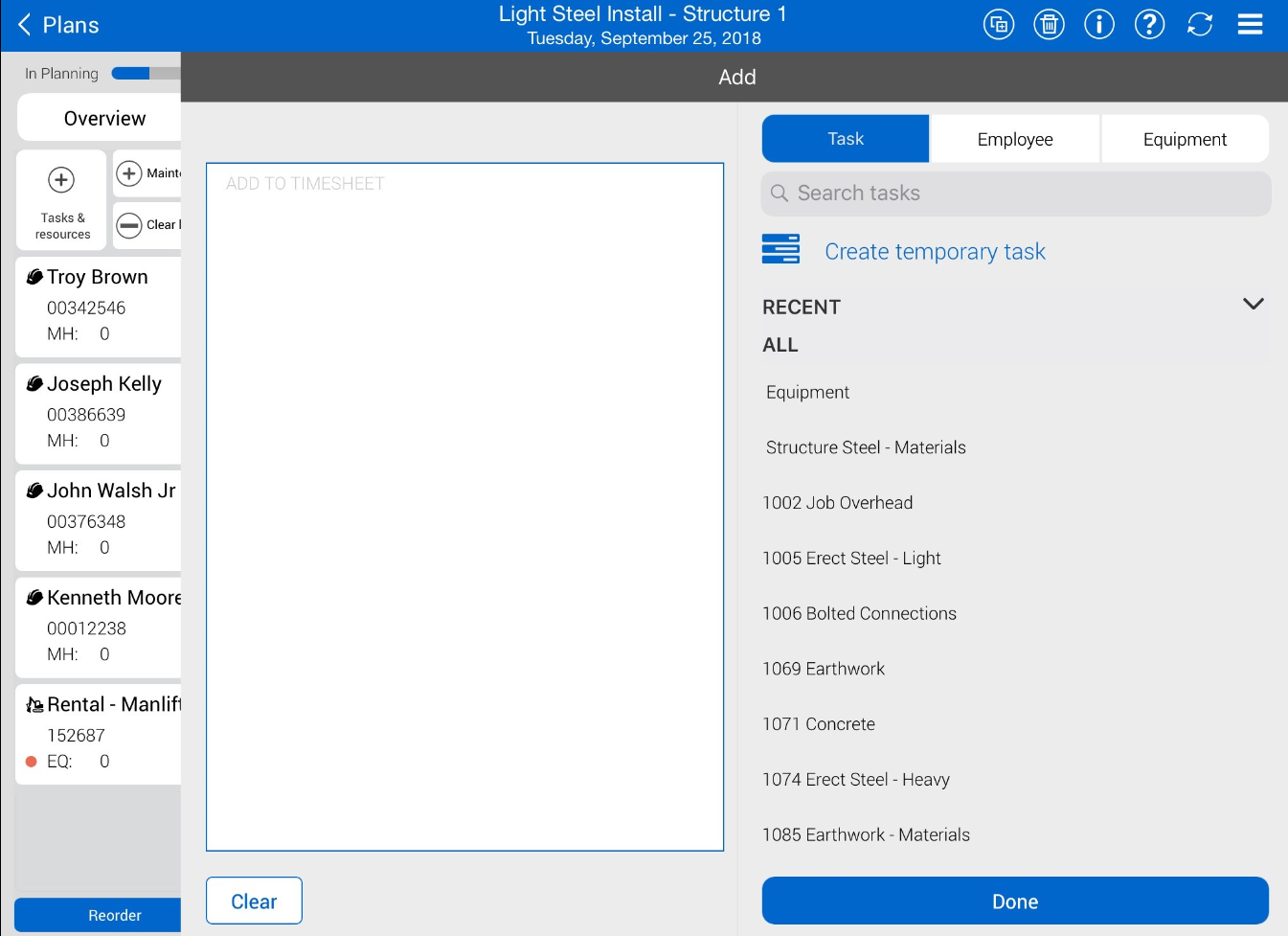This screenshot has height=936, width=1288.
Task: Click the In Planning progress bar
Action: click(145, 74)
